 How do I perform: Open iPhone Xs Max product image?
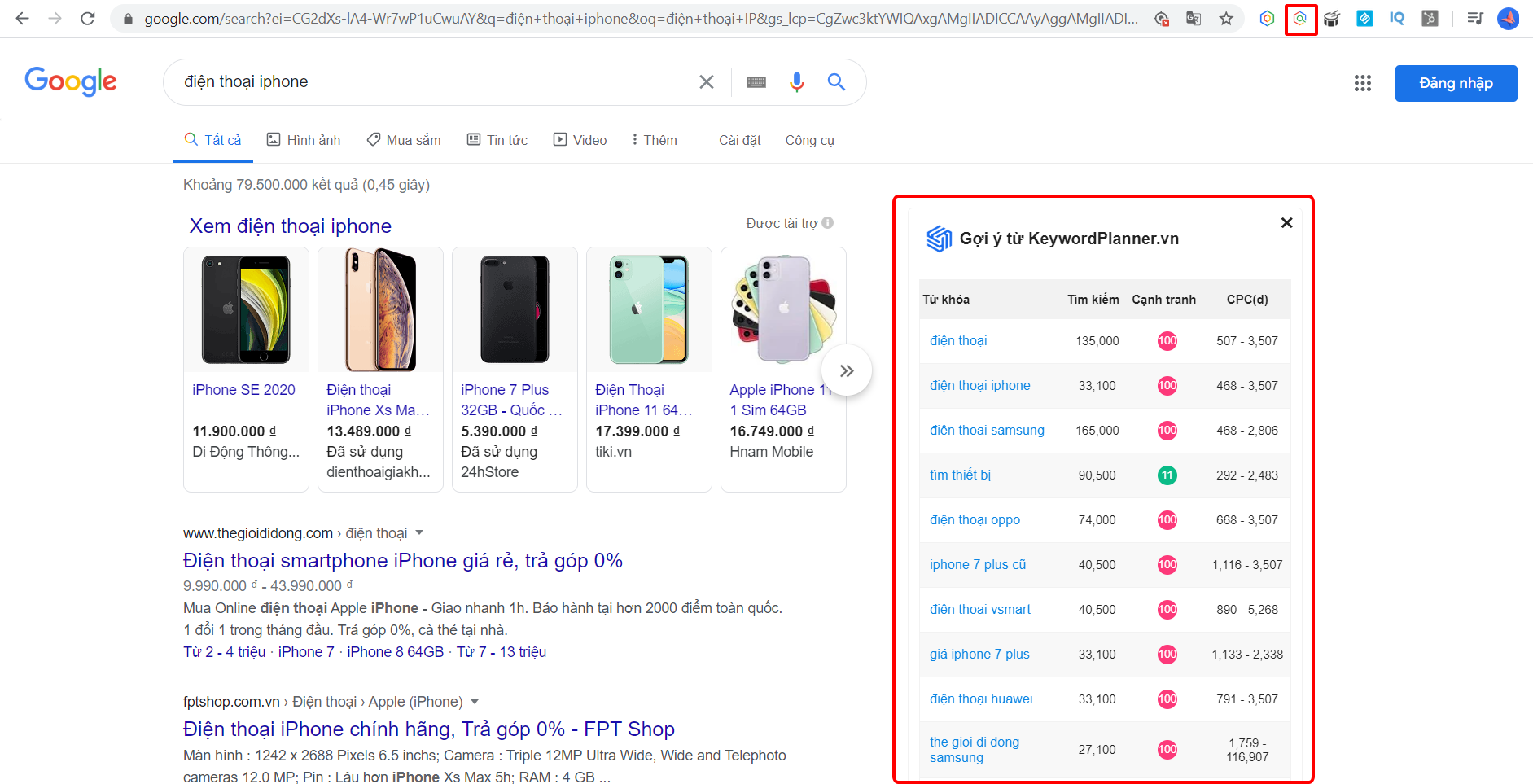(380, 309)
